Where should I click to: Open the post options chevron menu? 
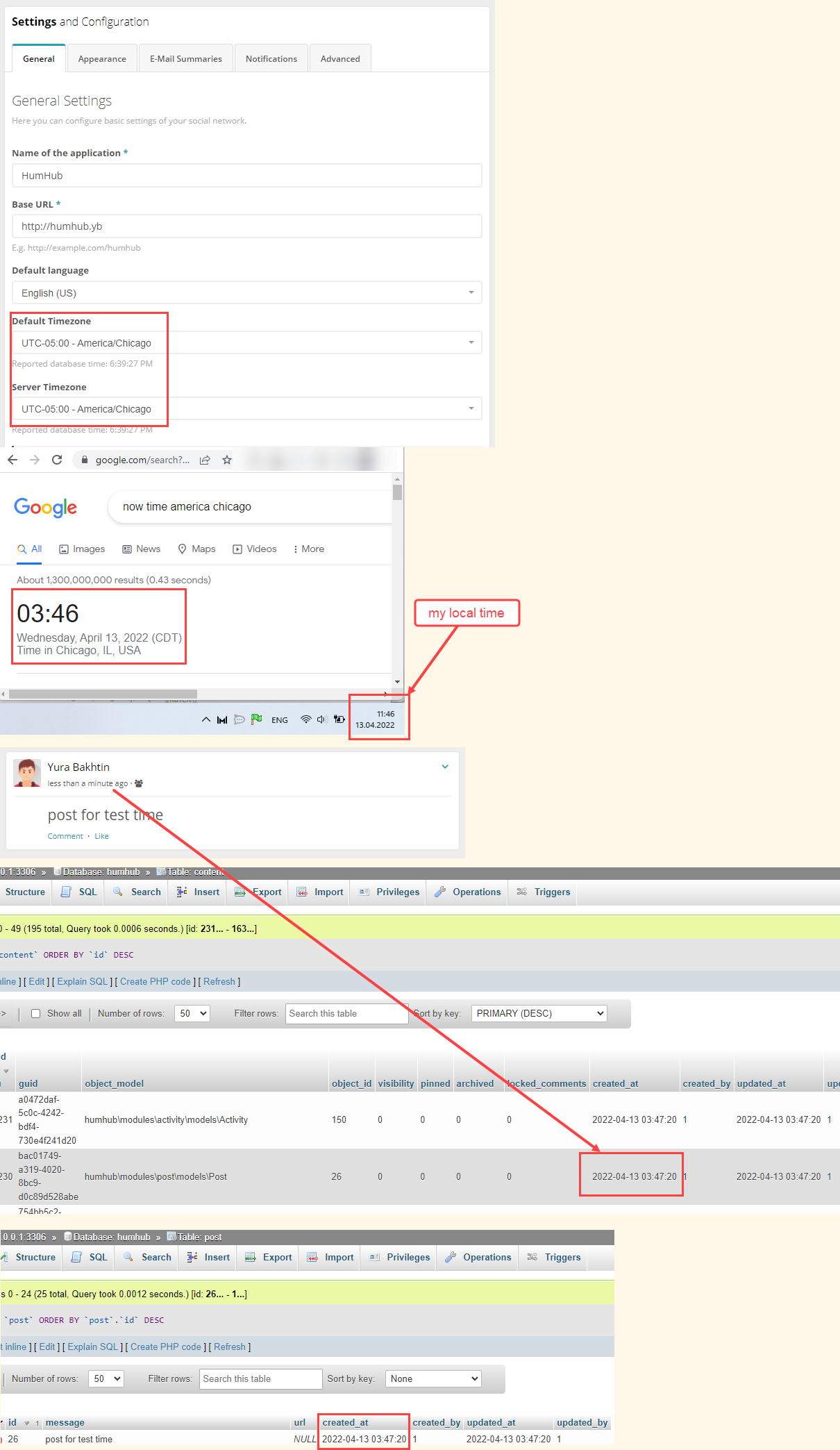pos(445,767)
